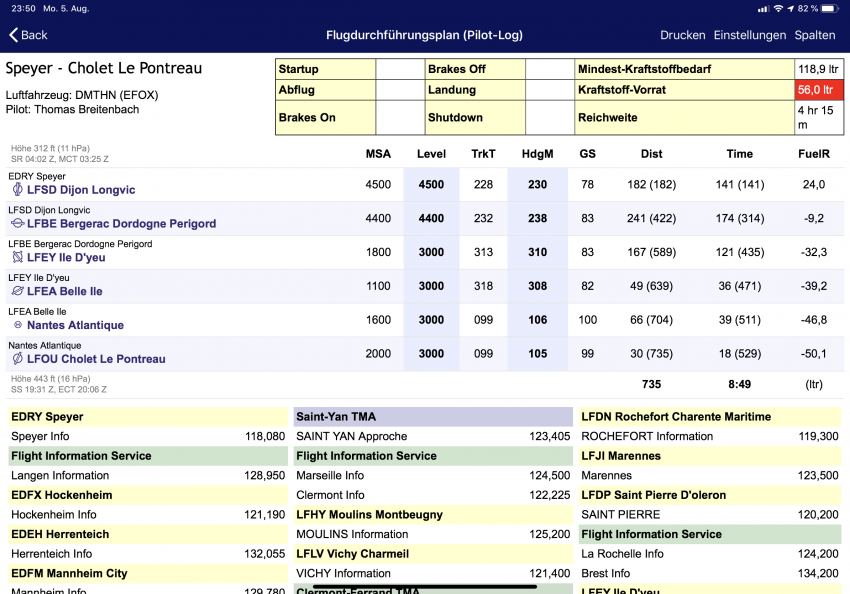Tap the empty Abflug time field
The height and width of the screenshot is (594, 850).
(400, 90)
